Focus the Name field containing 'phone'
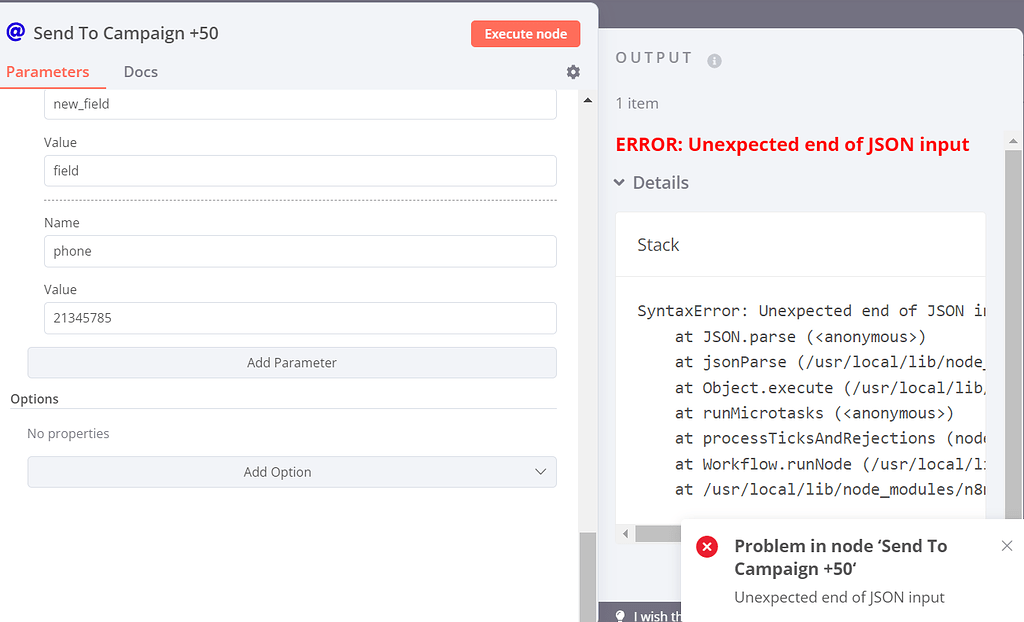 click(x=300, y=251)
